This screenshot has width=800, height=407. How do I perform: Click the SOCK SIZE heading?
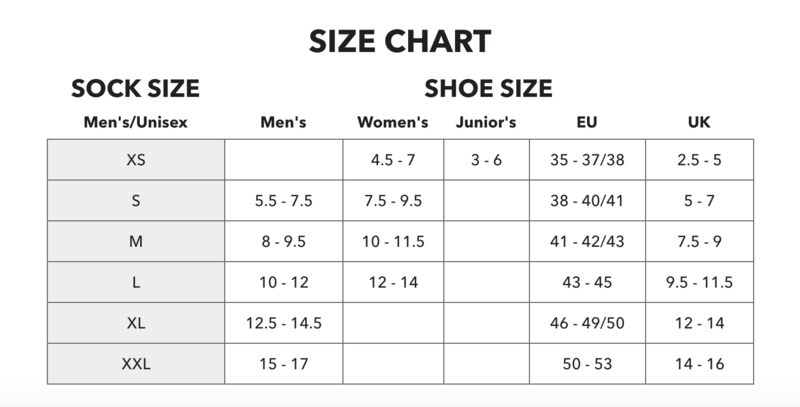pyautogui.click(x=136, y=89)
